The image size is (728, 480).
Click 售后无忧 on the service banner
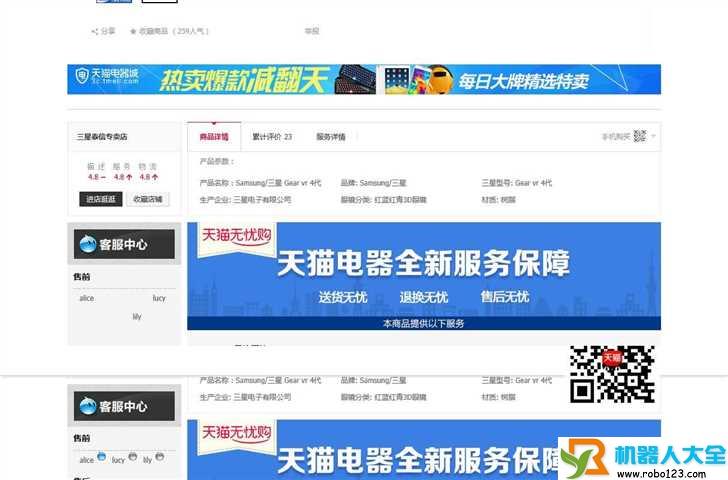[x=505, y=297]
